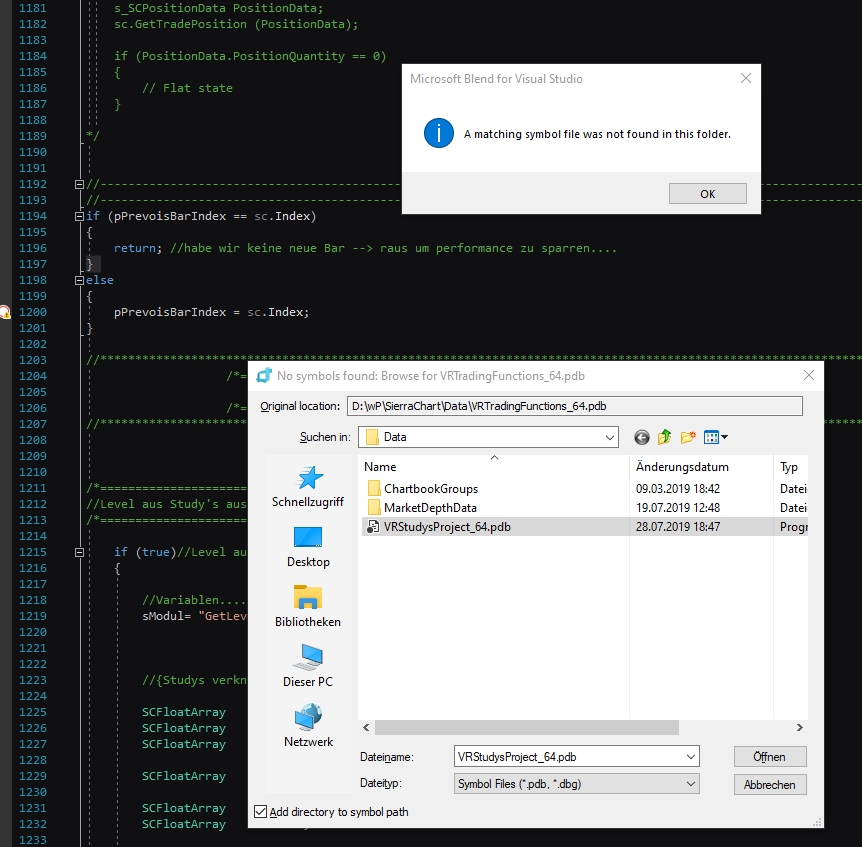The width and height of the screenshot is (862, 847).
Task: Click 'return;' statement on line 1196
Action: click(x=138, y=248)
